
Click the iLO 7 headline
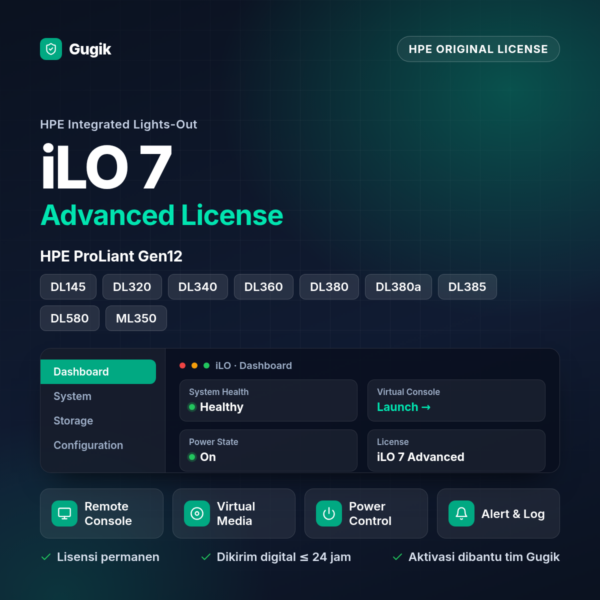(107, 167)
